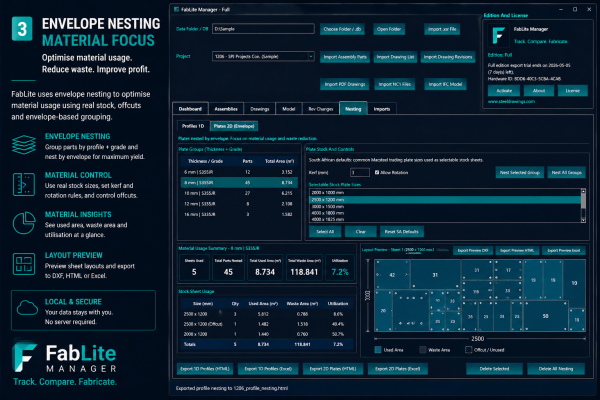
Task: Click the Local & Secure cloud icon
Action: pyautogui.click(x=27, y=308)
